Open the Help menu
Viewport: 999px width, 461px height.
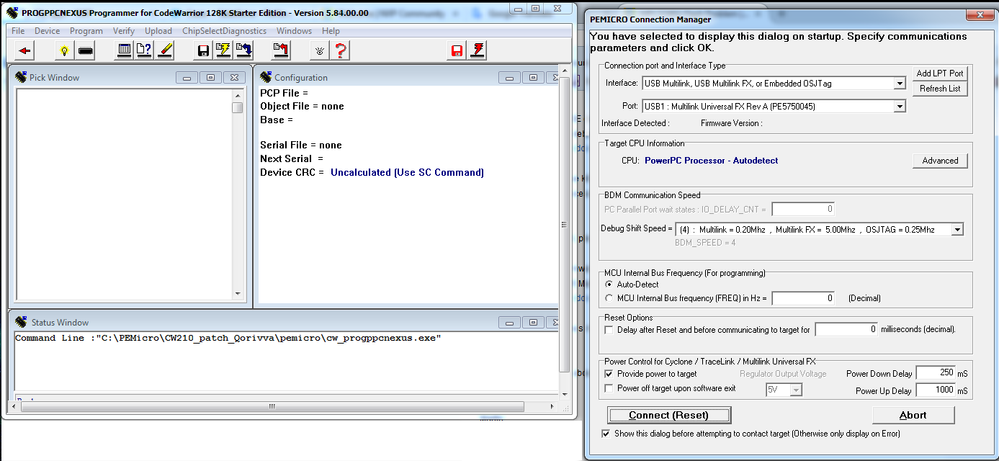331,31
